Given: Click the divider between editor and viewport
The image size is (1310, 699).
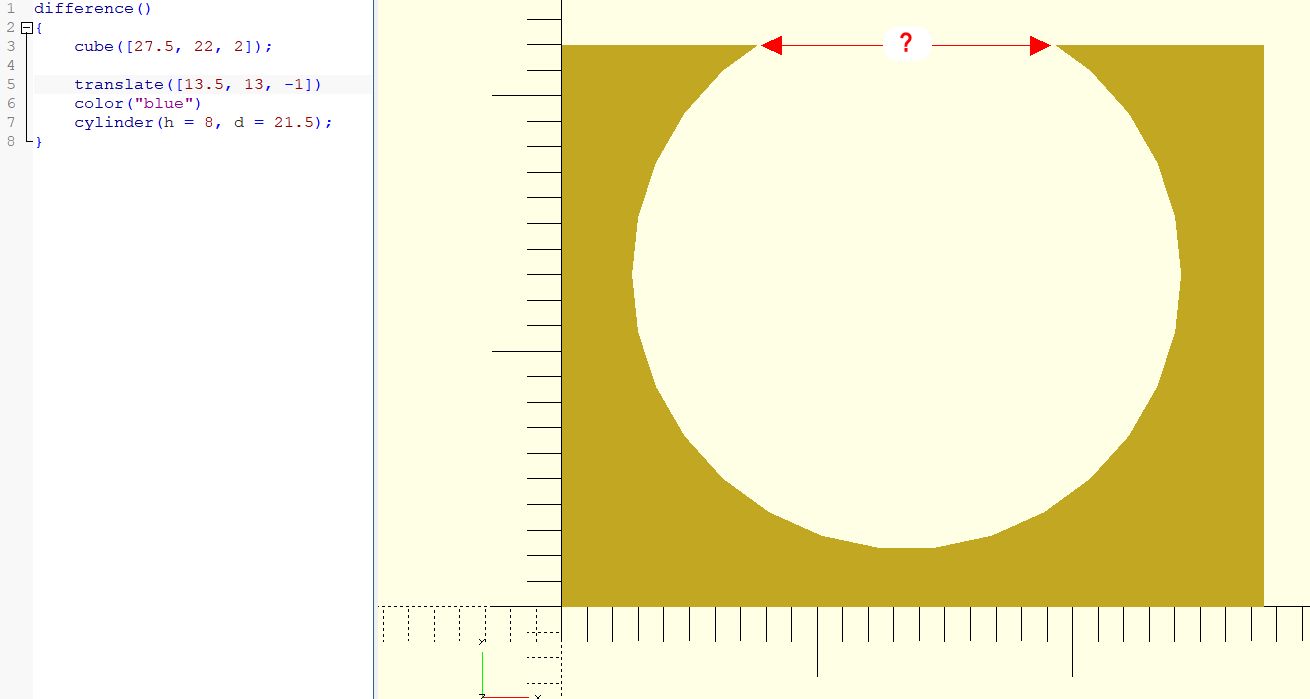Looking at the screenshot, I should (374, 350).
